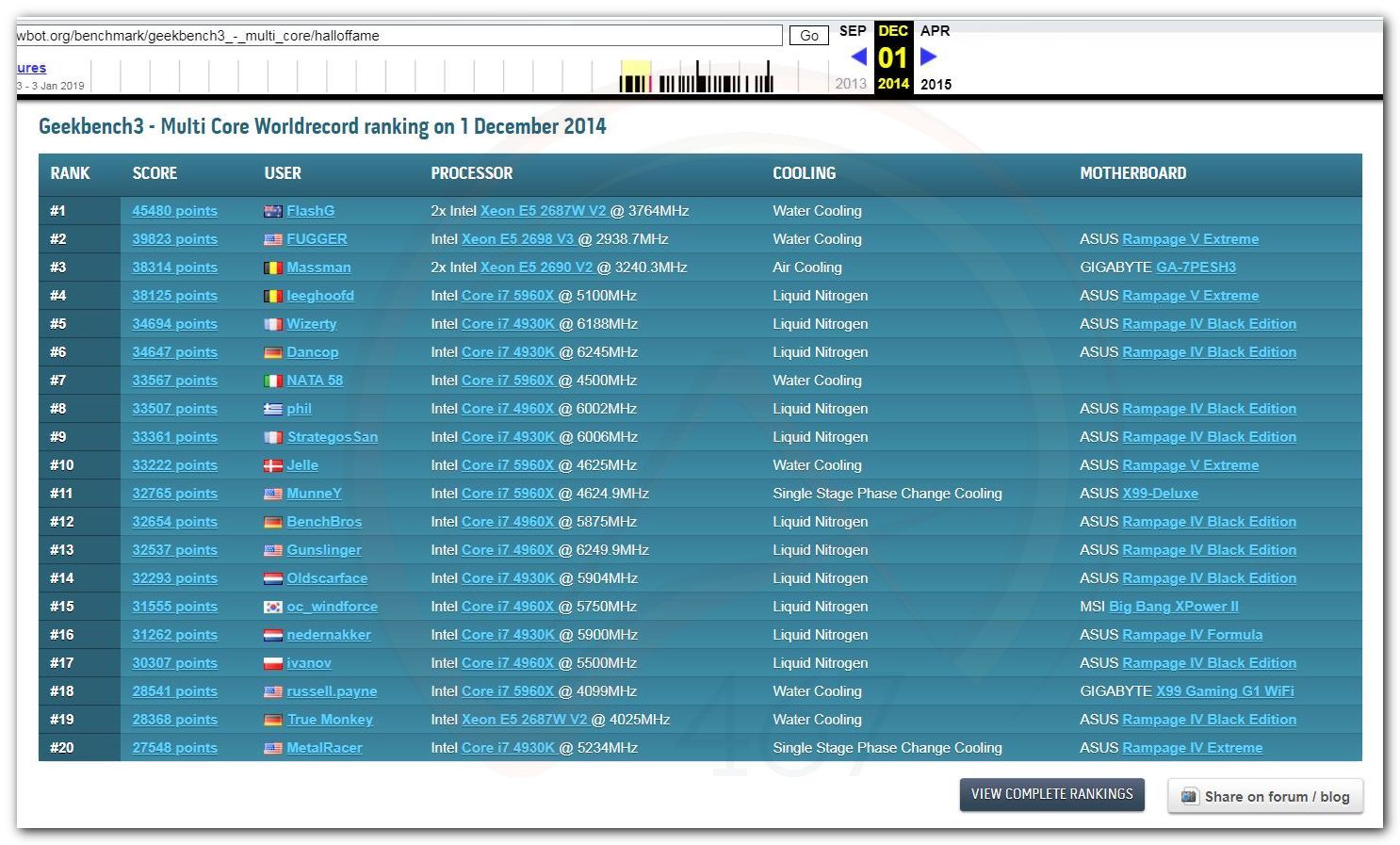The width and height of the screenshot is (1400, 845).
Task: Click the Italian flag beside NATA 58
Action: coord(273,382)
